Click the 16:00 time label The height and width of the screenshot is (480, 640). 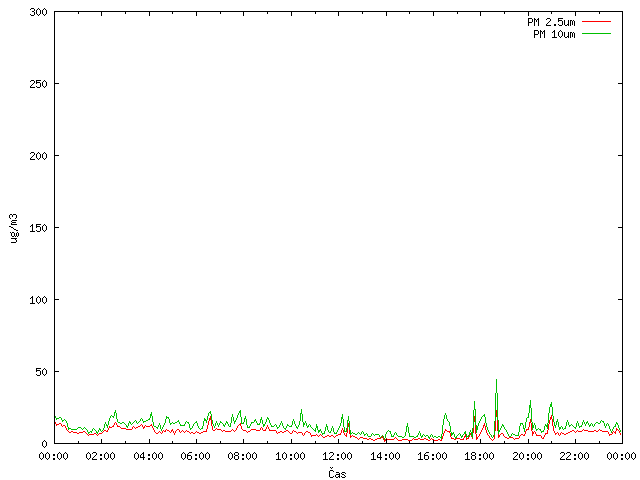click(432, 456)
